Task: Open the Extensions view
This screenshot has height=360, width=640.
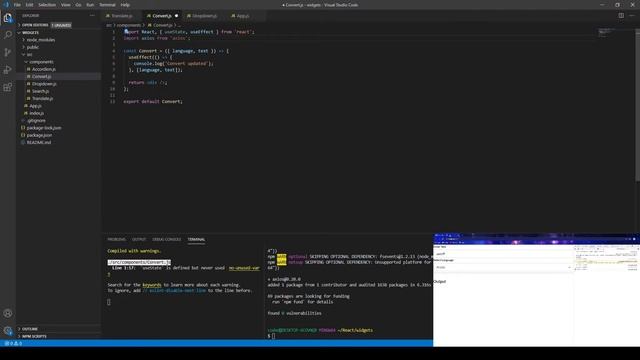Action: click(8, 87)
